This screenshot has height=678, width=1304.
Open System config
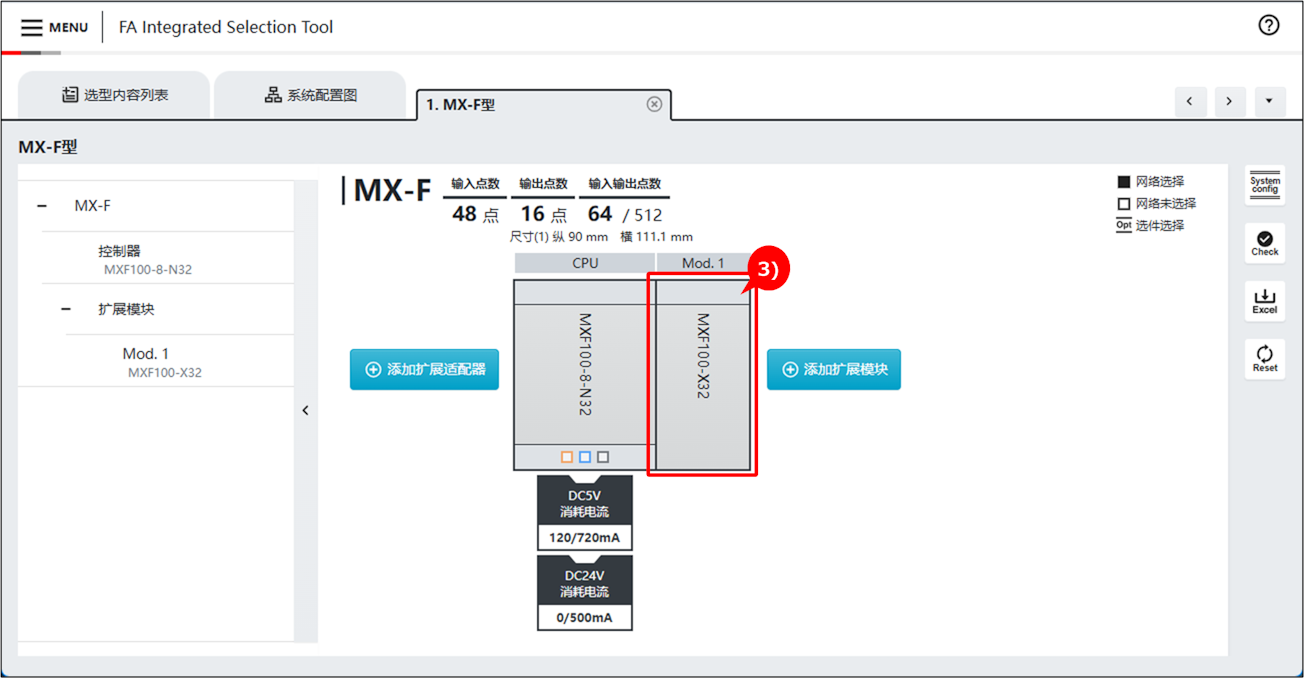click(x=1264, y=185)
